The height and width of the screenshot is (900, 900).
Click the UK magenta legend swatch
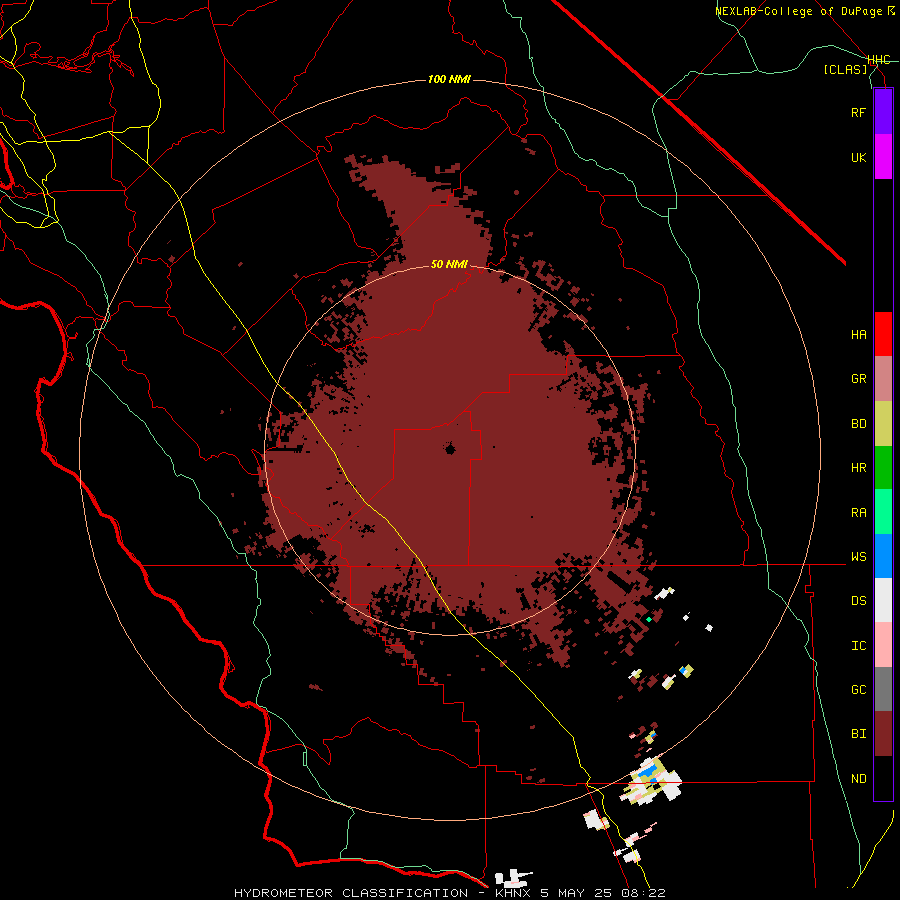click(883, 157)
